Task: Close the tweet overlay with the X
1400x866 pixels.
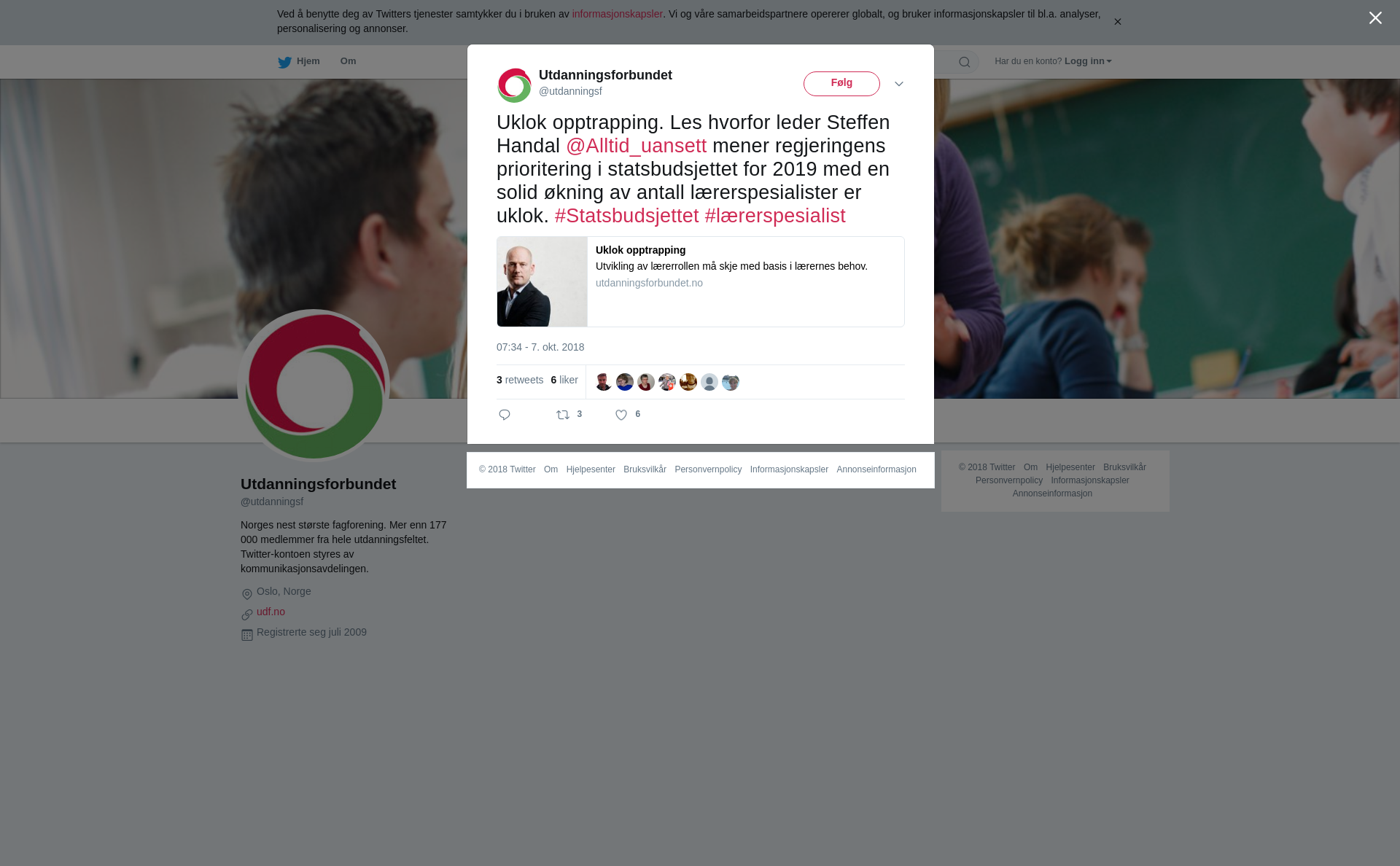Action: coord(1375,18)
